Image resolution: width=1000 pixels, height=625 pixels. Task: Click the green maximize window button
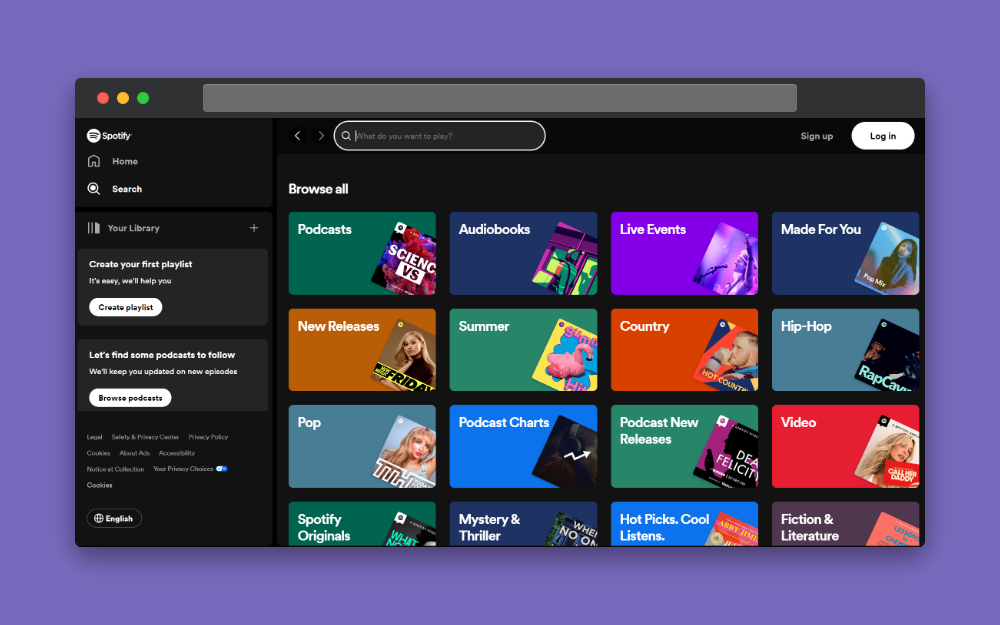click(143, 98)
